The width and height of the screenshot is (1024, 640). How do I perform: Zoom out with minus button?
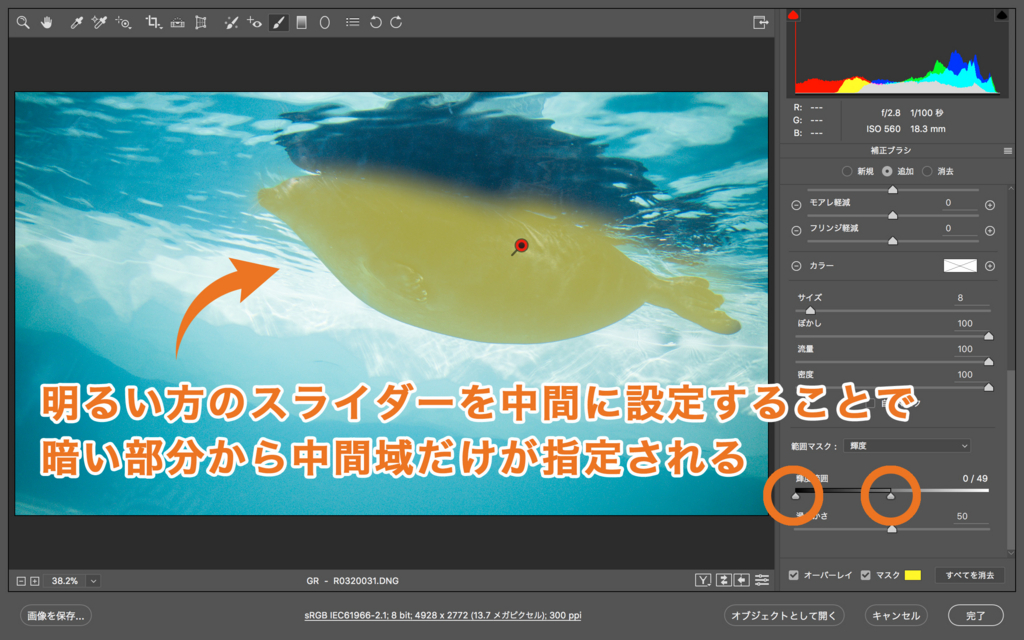click(x=21, y=581)
